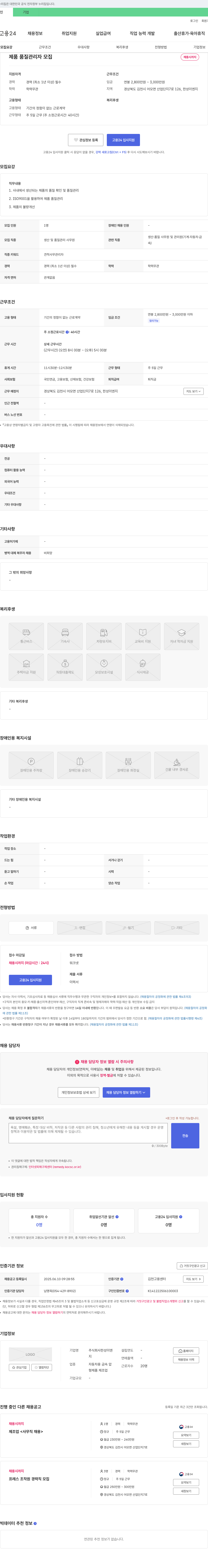Open 인터넷피해구제센터 remedy.kocsc.or.kr link

(x=55, y=1167)
